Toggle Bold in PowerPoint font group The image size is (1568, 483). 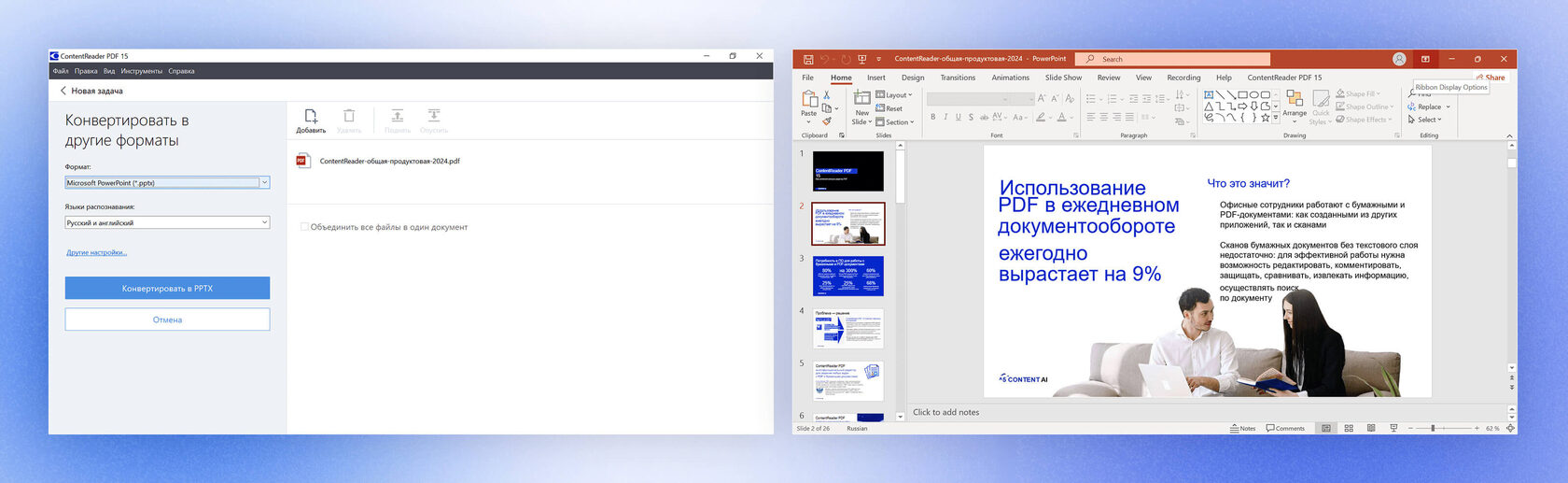click(932, 118)
